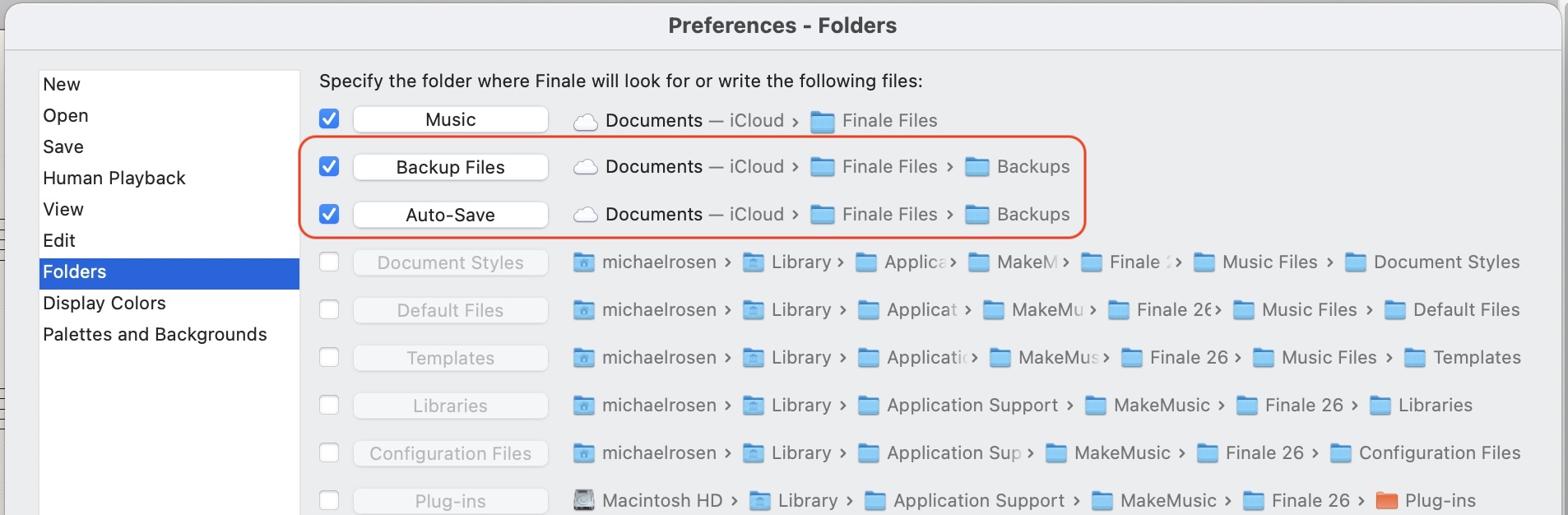Click the Configuration Files path label
This screenshot has width=1568, height=515.
tap(1439, 453)
